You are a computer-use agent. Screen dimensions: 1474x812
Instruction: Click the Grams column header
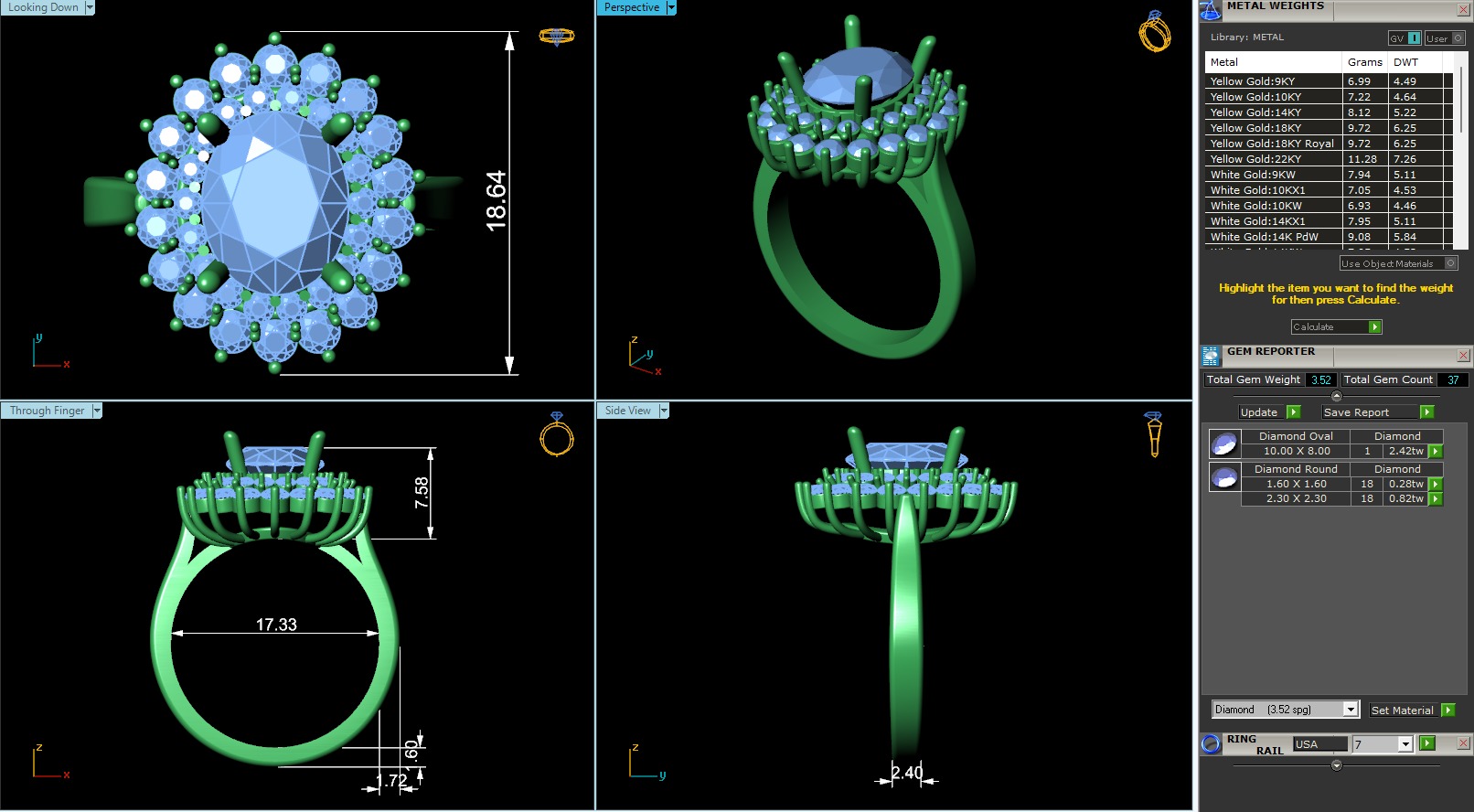click(1365, 62)
